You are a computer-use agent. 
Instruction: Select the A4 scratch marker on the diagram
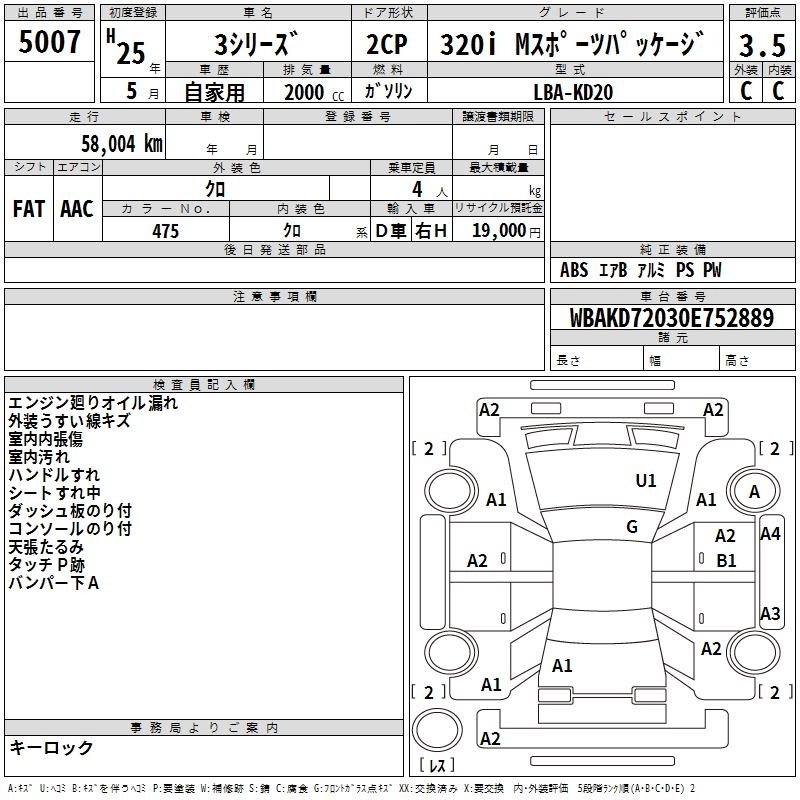click(x=769, y=534)
